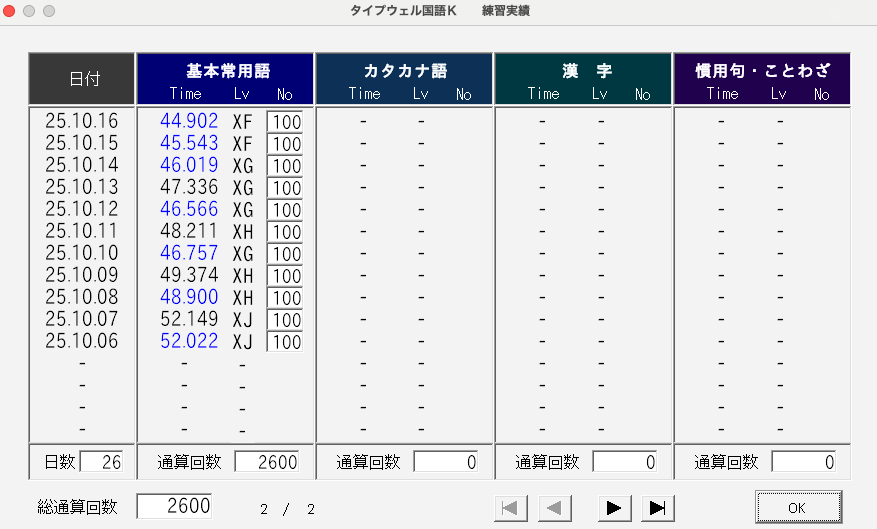Click the 日数 label
This screenshot has height=529, width=877.
[59, 462]
